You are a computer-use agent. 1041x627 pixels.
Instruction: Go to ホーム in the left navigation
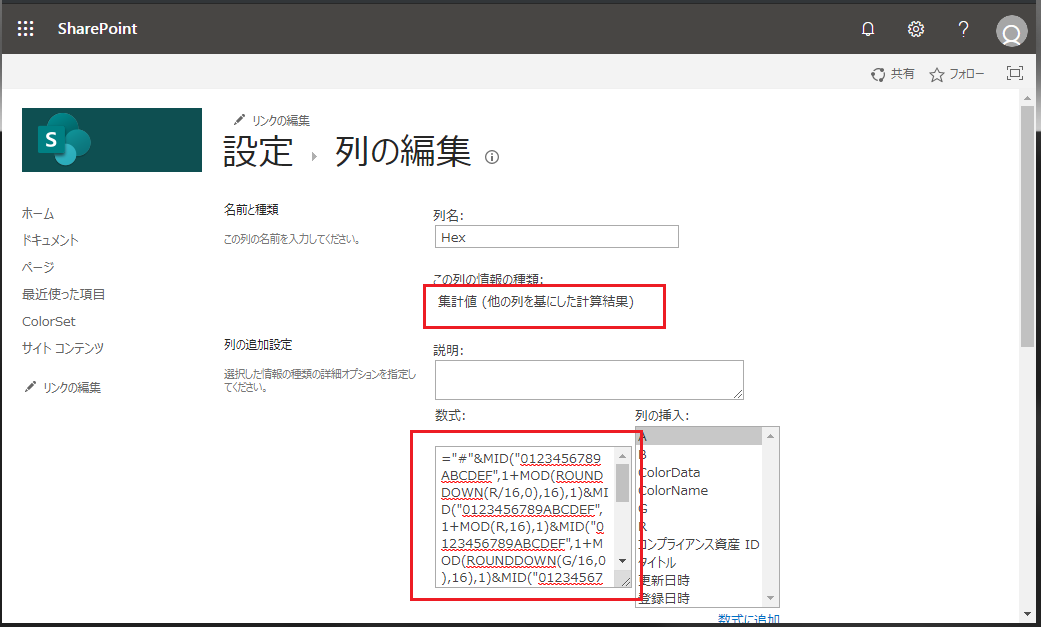(38, 214)
